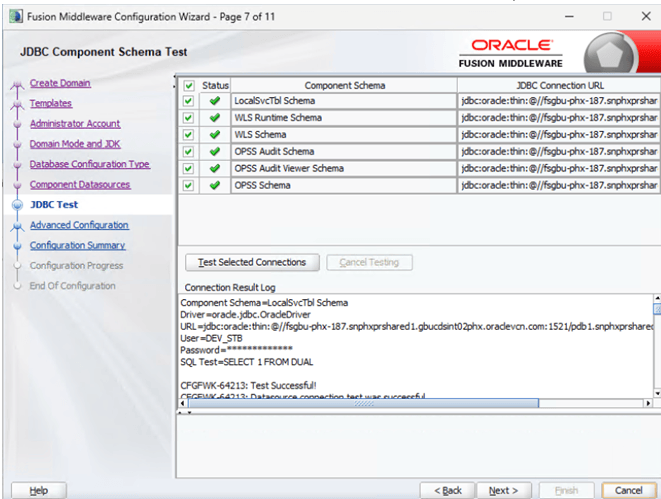Click the JDBC URL cell for LocalSvcTbl Schema
The width and height of the screenshot is (661, 499).
(x=559, y=101)
